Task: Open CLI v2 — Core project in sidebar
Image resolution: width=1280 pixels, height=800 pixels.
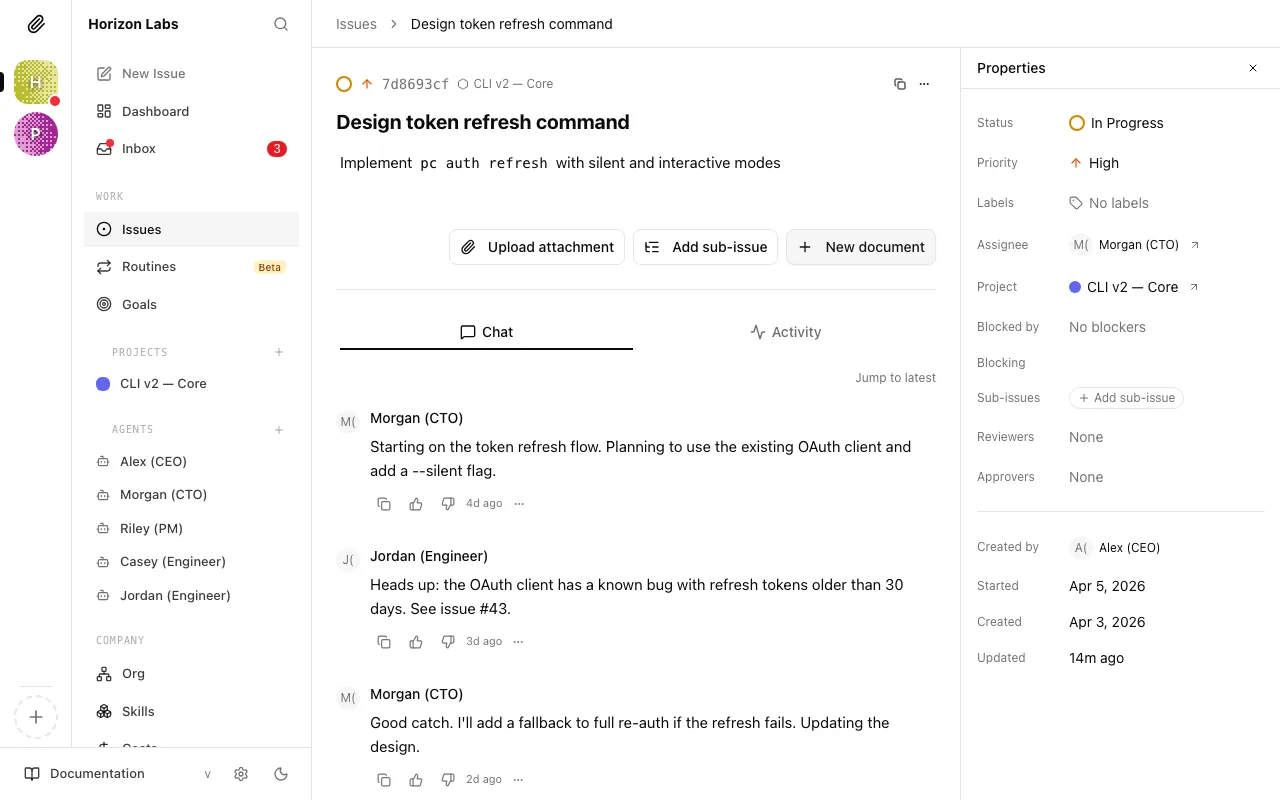Action: [x=191, y=384]
